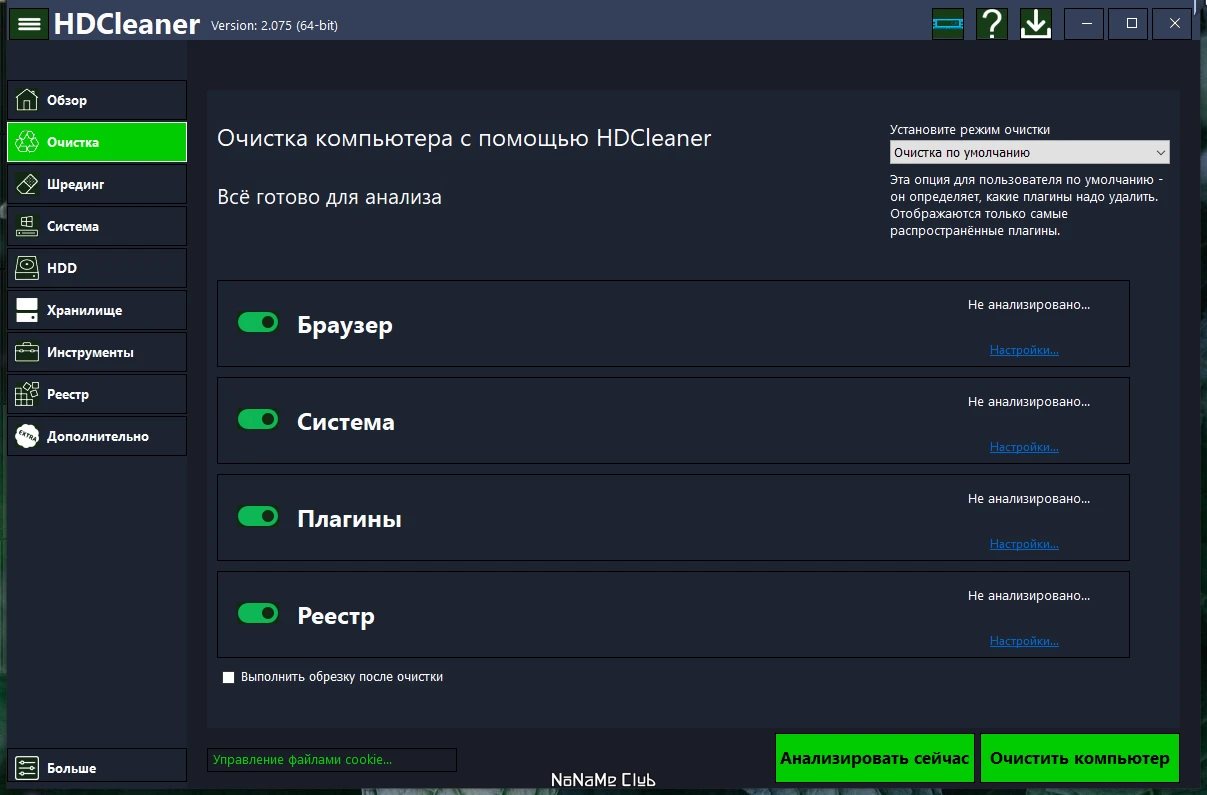1207x795 pixels.
Task: Click the registry cubes icon beside Реестр
Action: click(x=27, y=394)
